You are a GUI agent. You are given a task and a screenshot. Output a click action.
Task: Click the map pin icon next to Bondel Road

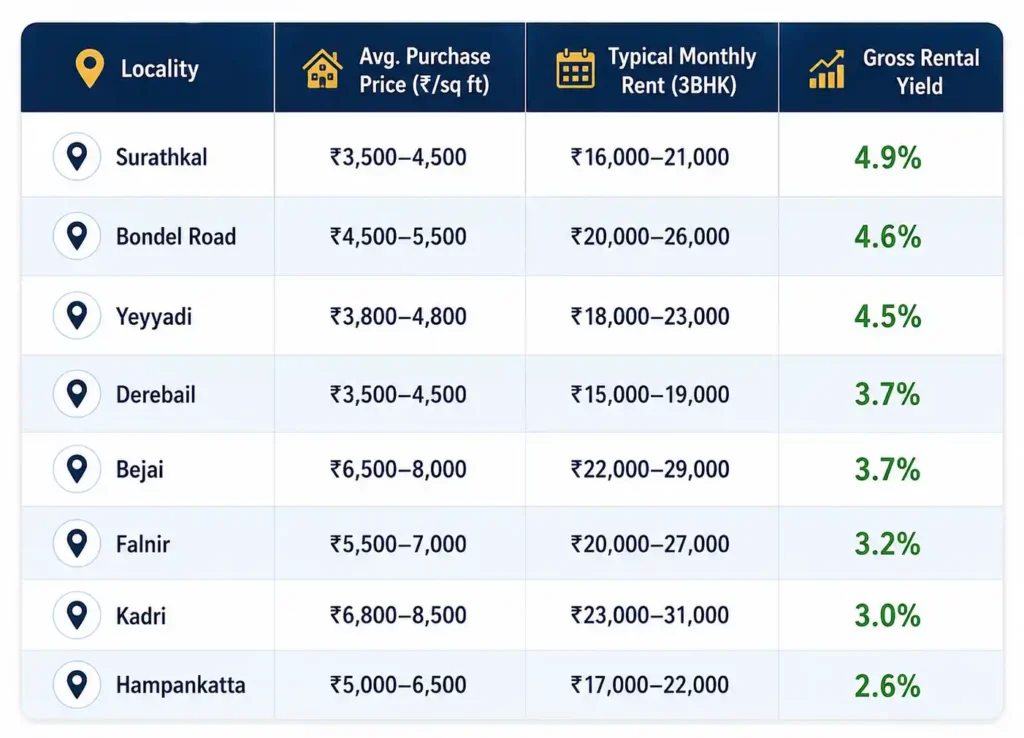click(x=77, y=236)
